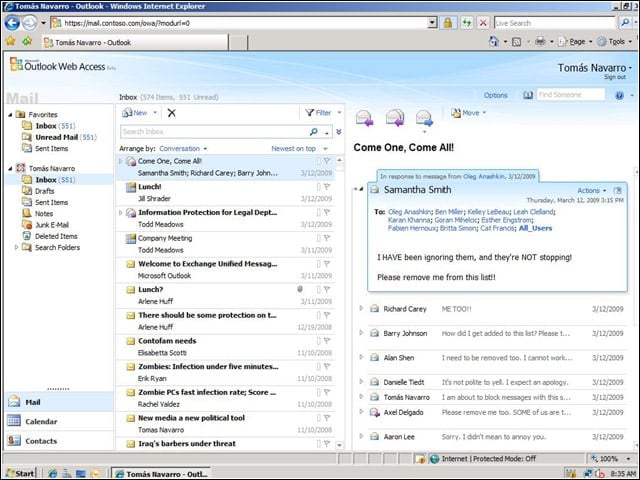640x480 pixels.
Task: Switch to Calendar in navigation pane
Action: 59,421
